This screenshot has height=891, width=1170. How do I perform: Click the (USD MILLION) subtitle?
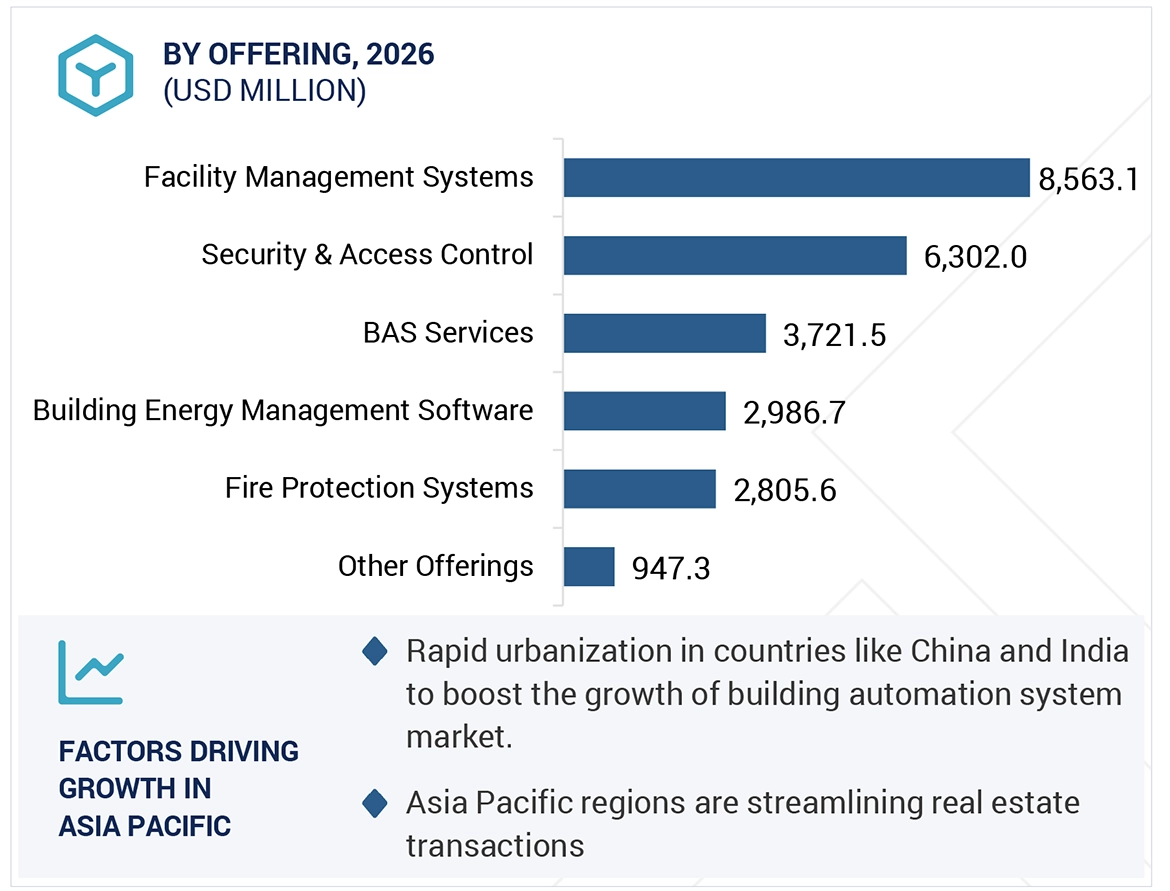(264, 91)
